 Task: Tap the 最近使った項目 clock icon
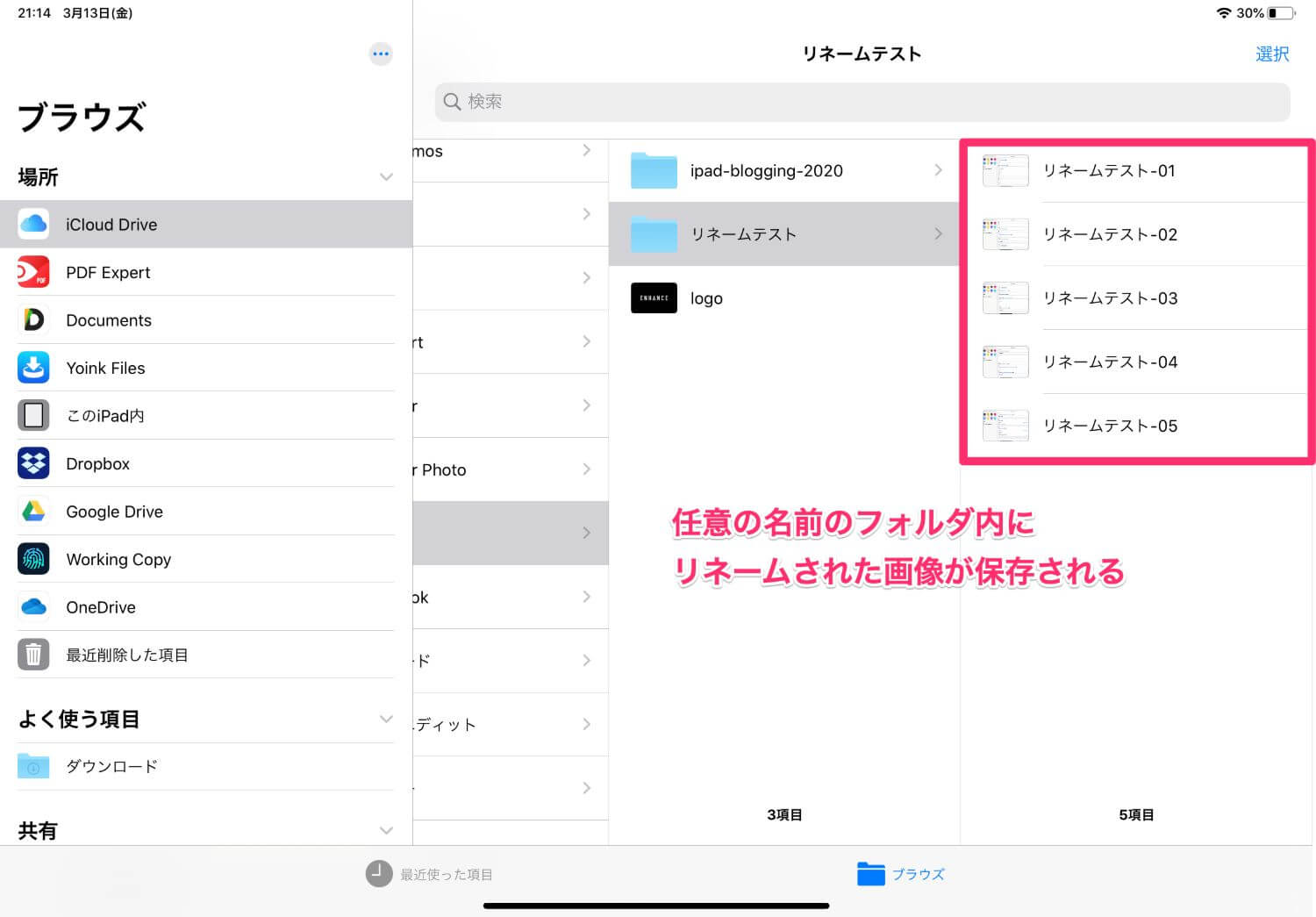coord(379,874)
